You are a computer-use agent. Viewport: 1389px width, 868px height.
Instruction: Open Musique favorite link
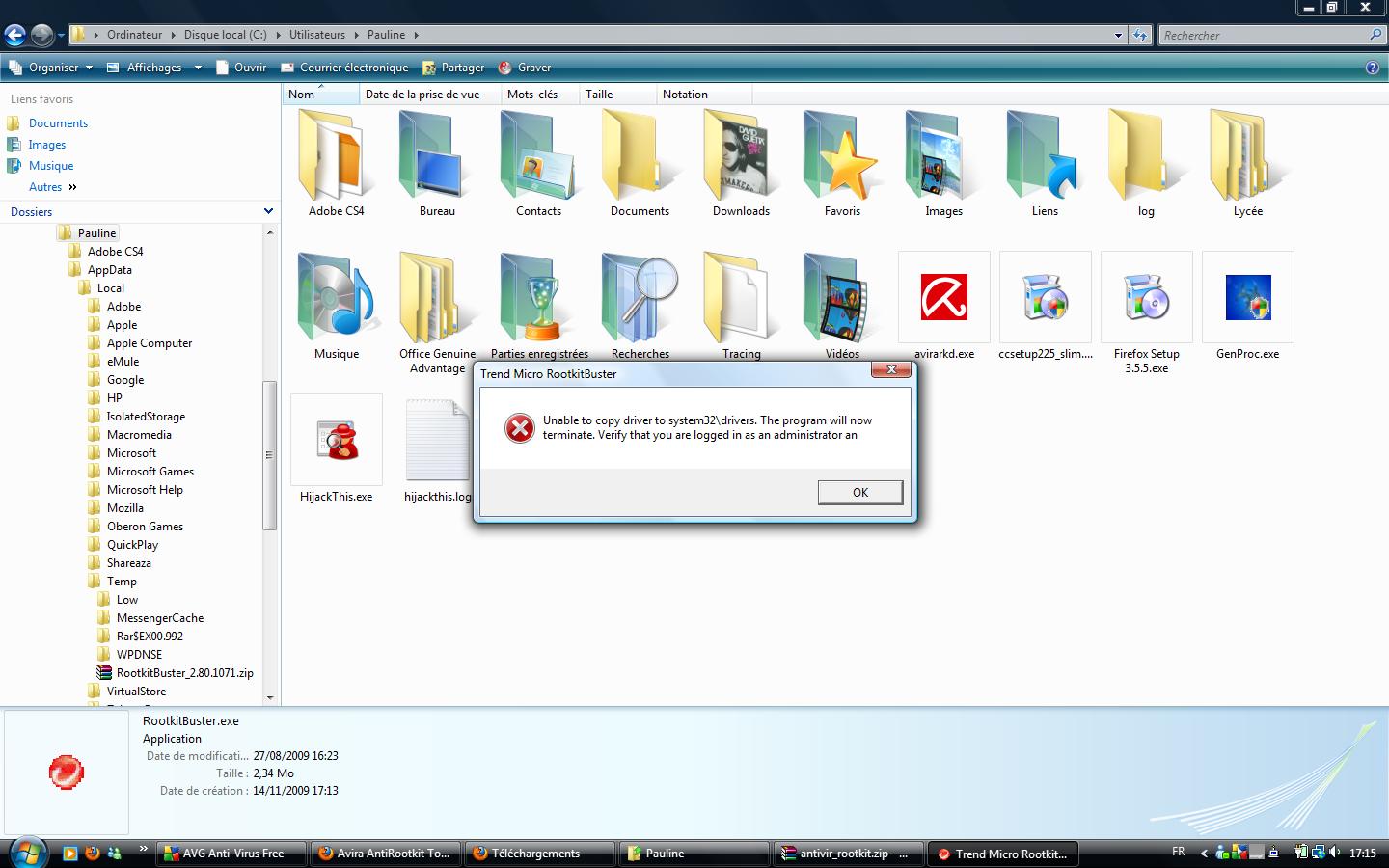pyautogui.click(x=51, y=166)
